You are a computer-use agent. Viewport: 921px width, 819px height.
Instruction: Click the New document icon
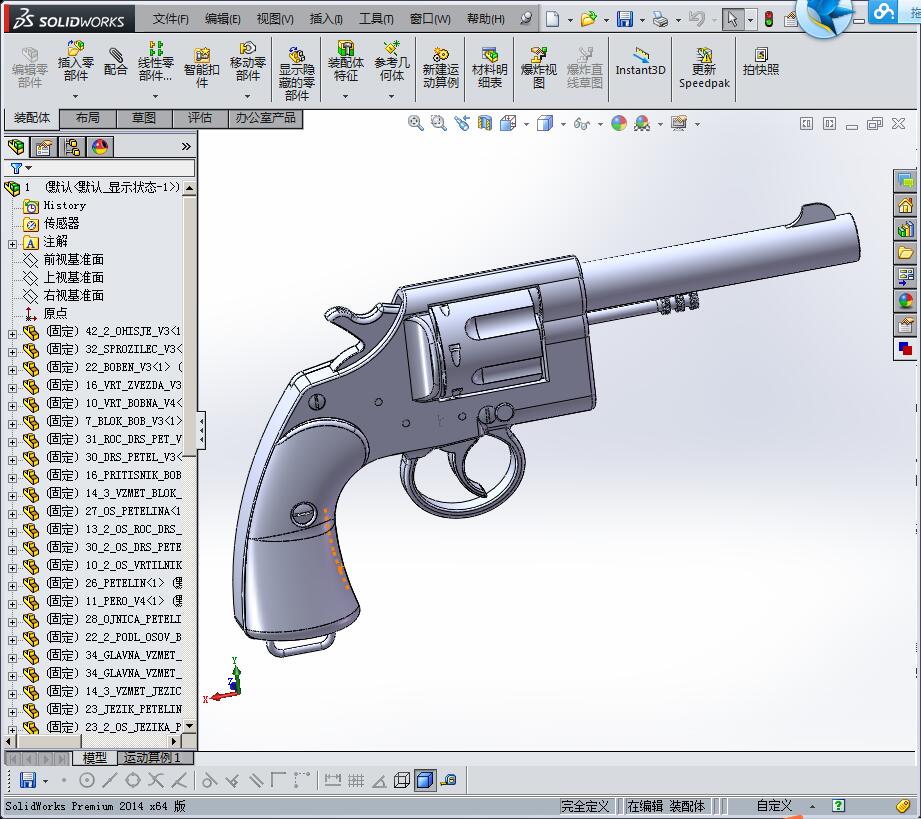tap(552, 19)
